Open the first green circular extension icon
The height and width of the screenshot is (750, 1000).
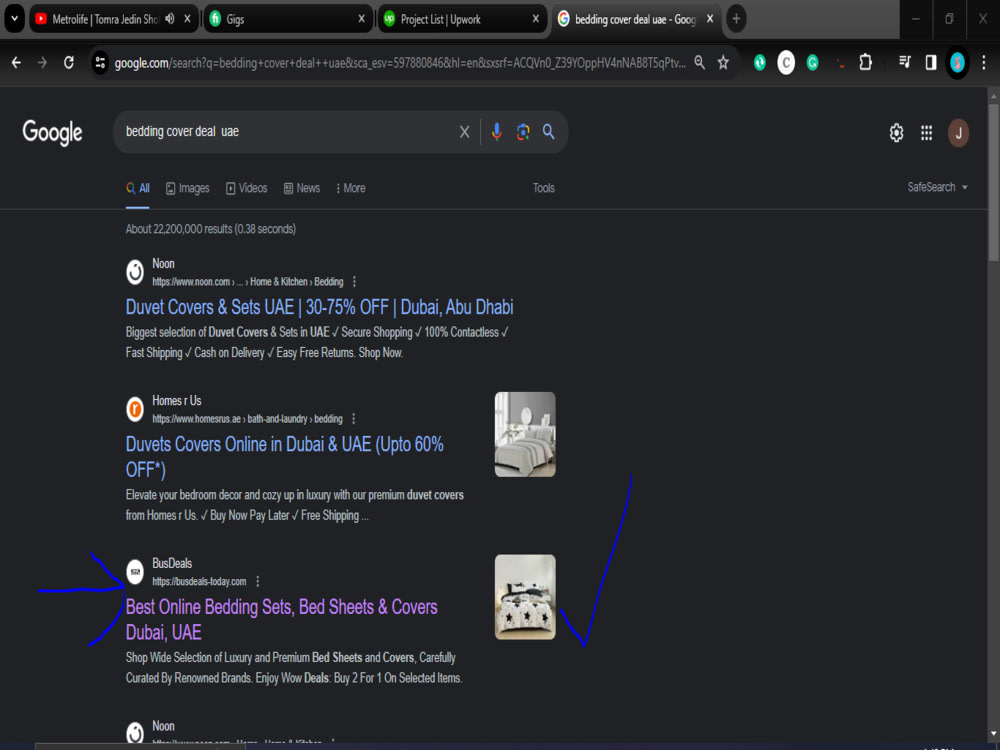(x=760, y=62)
